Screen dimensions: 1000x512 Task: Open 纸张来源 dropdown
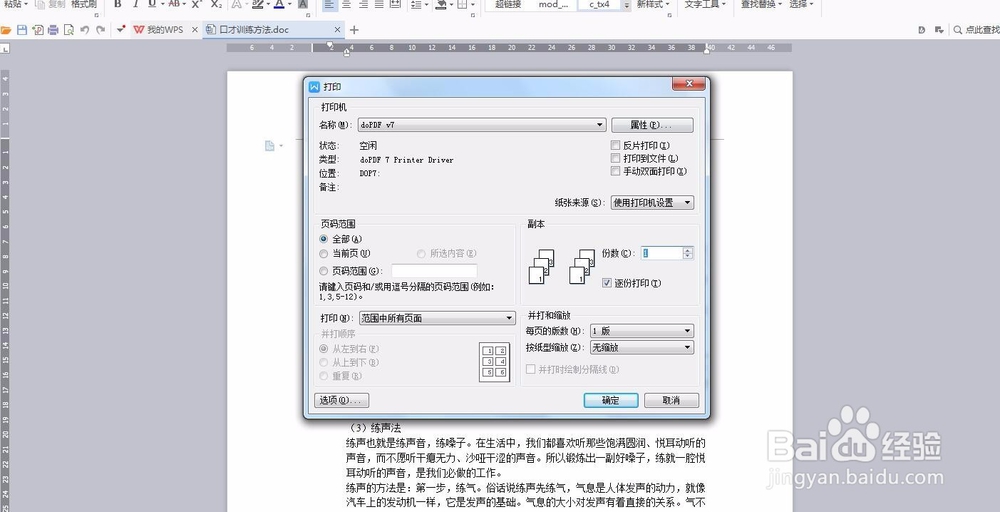(652, 203)
